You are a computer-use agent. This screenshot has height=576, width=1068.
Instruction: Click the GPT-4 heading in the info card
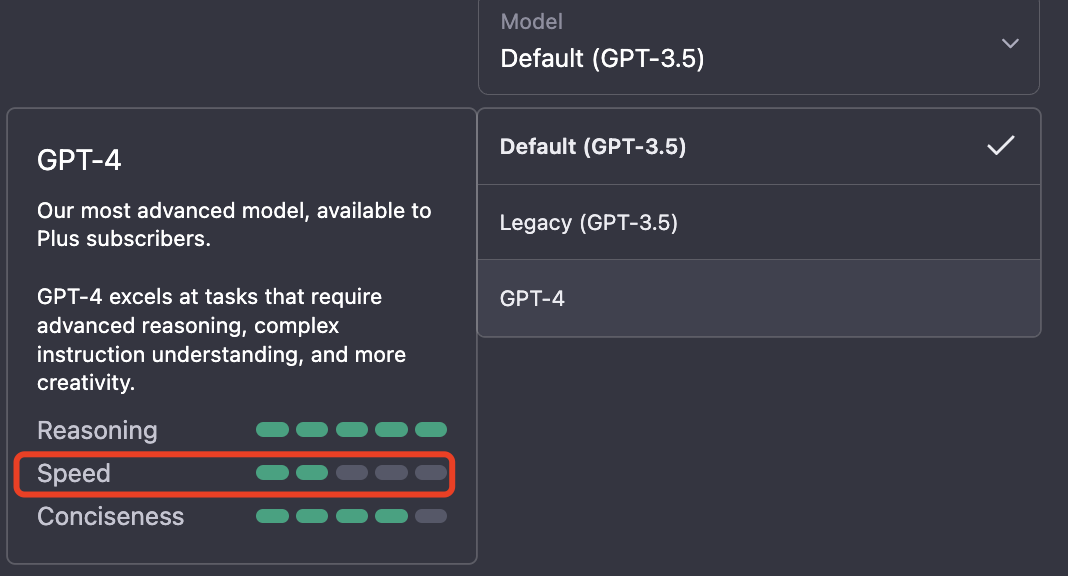coord(79,160)
